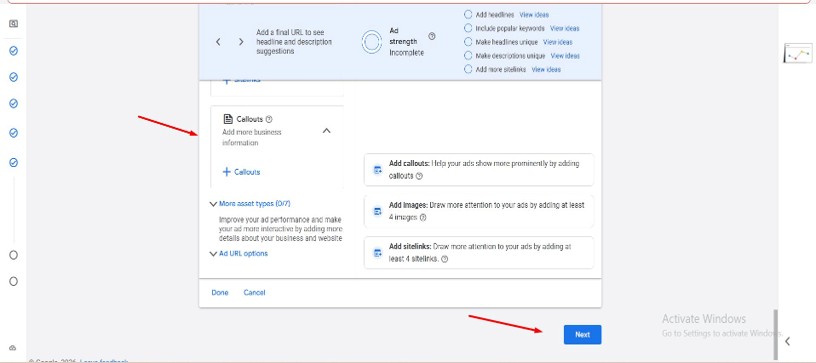Toggle Make descriptions unique suggestion circle

tap(468, 55)
